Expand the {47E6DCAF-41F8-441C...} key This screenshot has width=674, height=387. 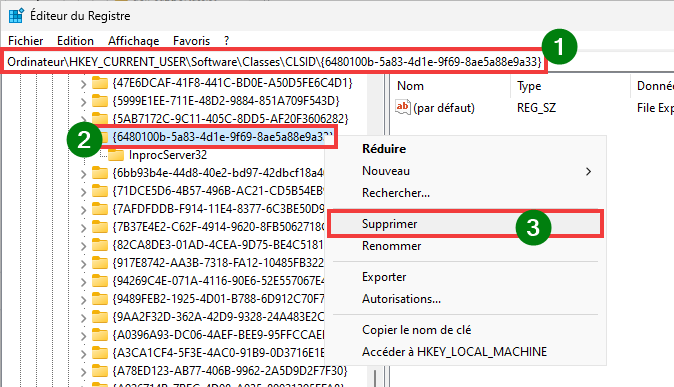pos(83,83)
